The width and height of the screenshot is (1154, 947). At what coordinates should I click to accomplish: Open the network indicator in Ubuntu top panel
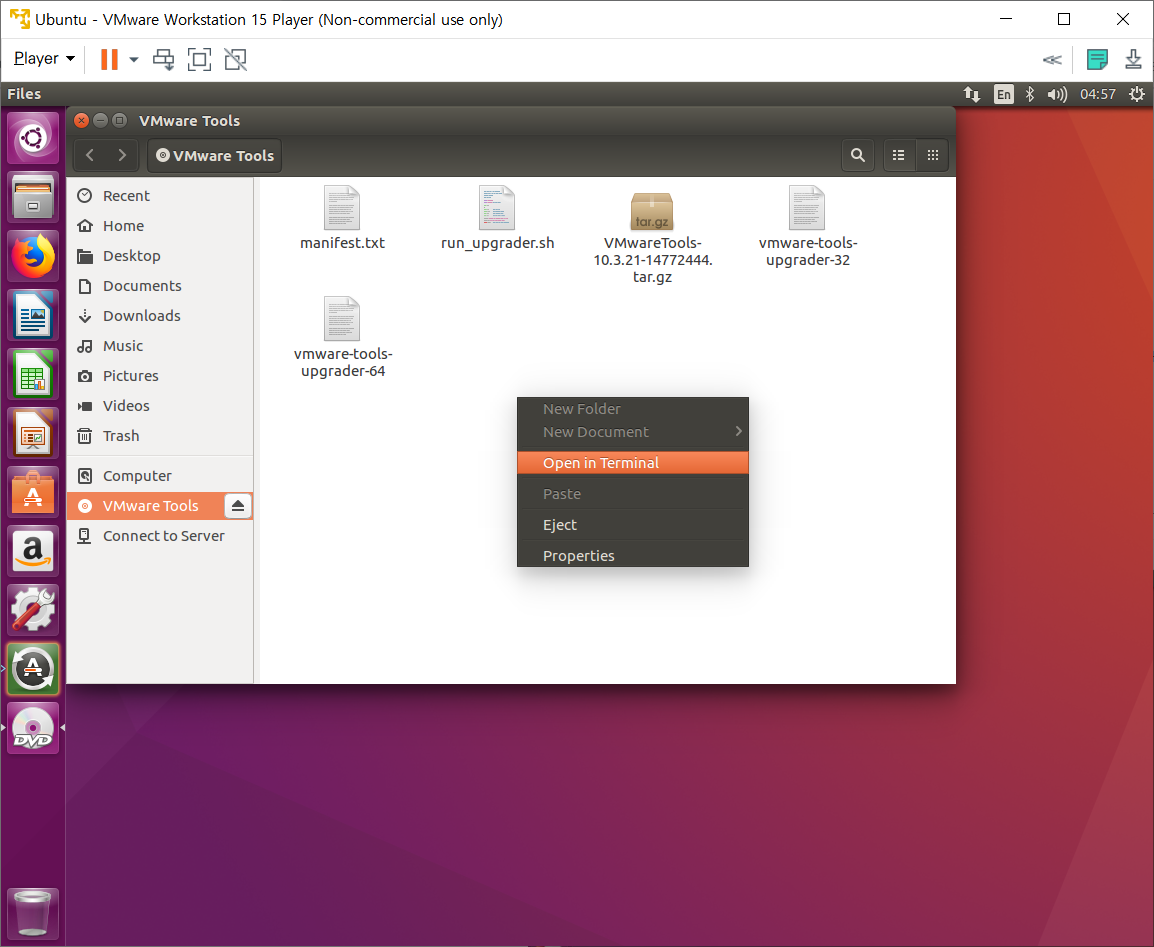point(971,94)
